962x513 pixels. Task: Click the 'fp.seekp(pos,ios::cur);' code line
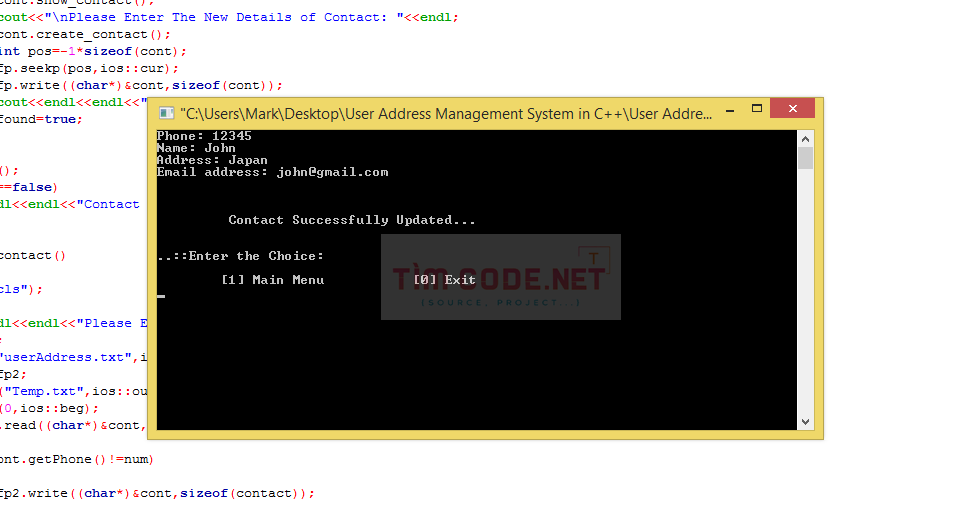click(x=90, y=69)
